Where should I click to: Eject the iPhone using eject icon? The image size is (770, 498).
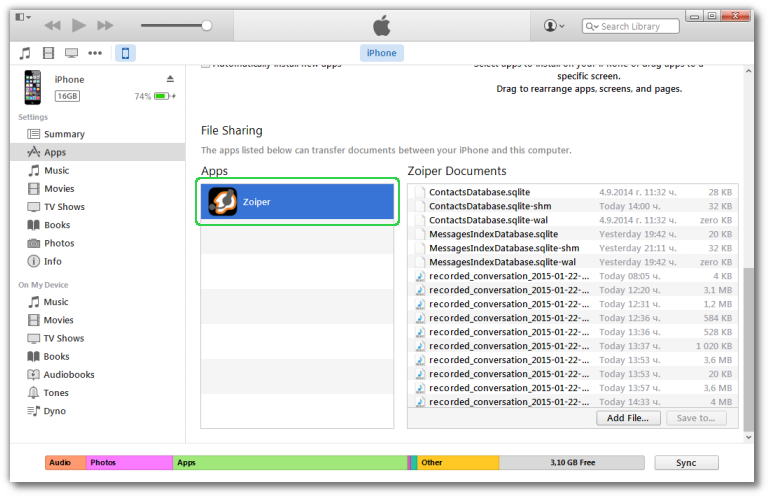coord(170,79)
